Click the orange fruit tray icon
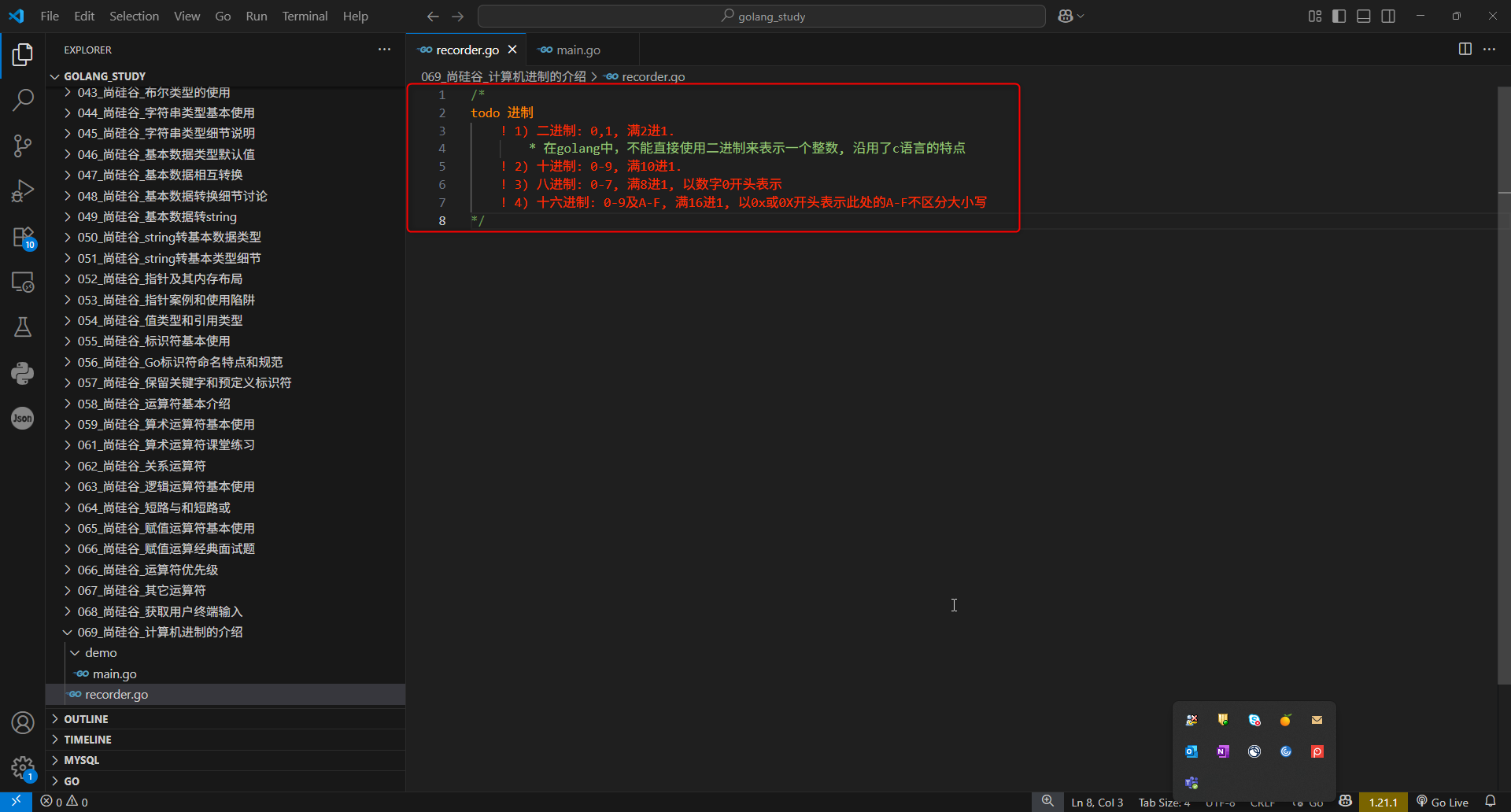The height and width of the screenshot is (812, 1511). tap(1286, 720)
